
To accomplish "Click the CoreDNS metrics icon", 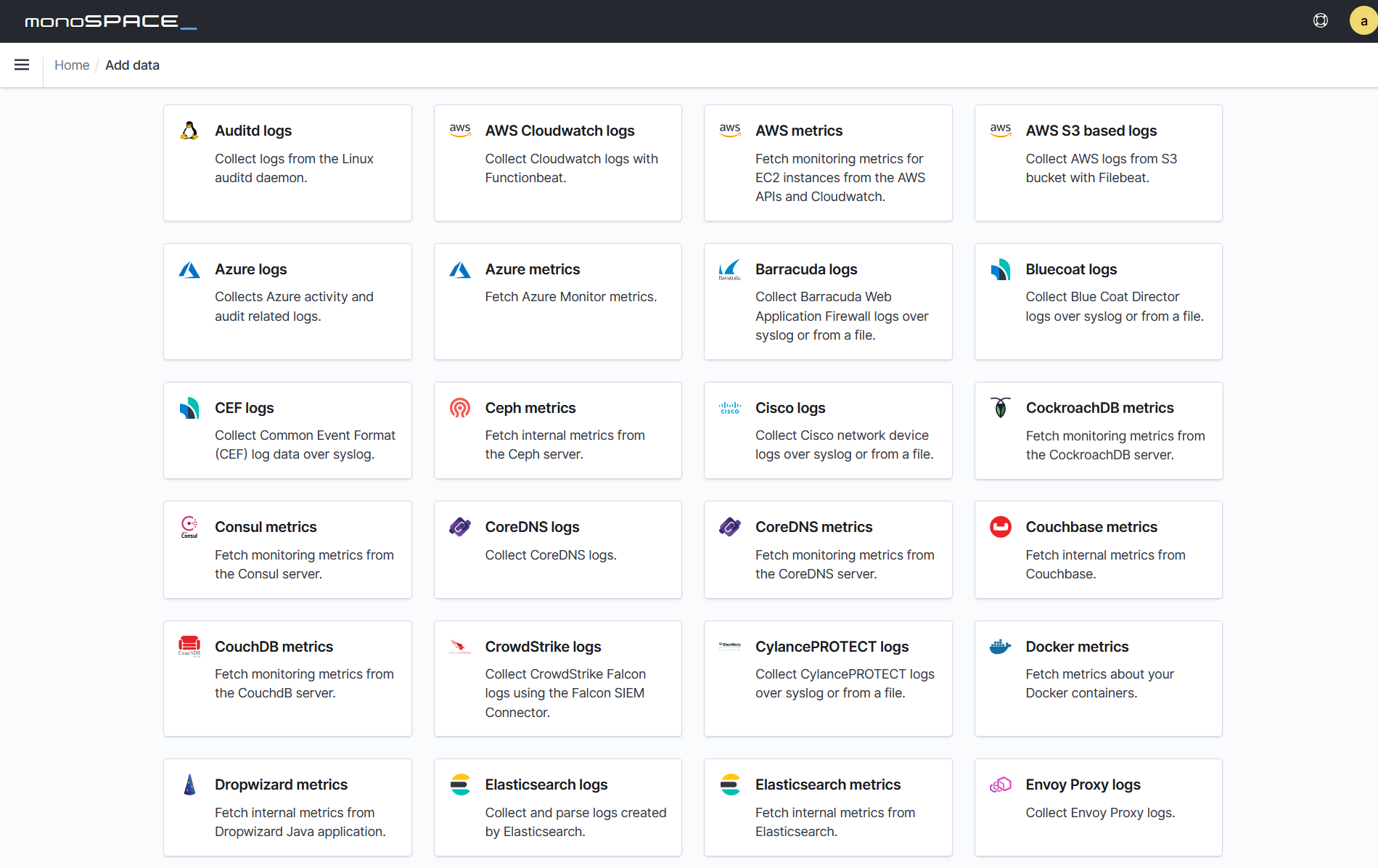I will [x=730, y=527].
